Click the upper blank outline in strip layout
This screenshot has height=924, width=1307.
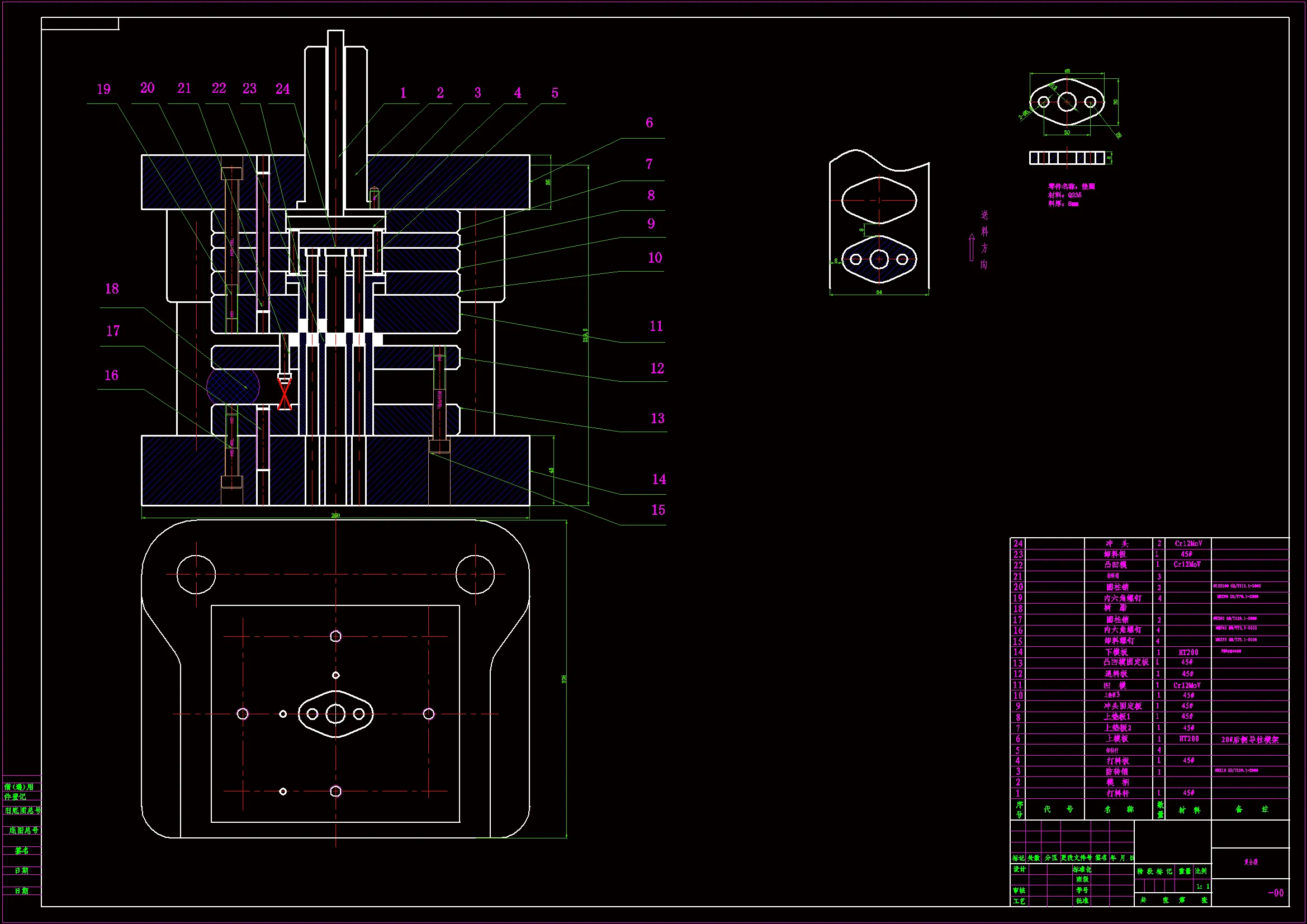coord(879,201)
